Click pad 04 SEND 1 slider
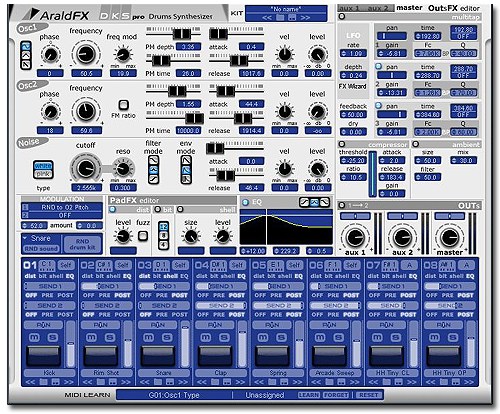Image resolution: width=500 pixels, height=414 pixels. click(221, 286)
